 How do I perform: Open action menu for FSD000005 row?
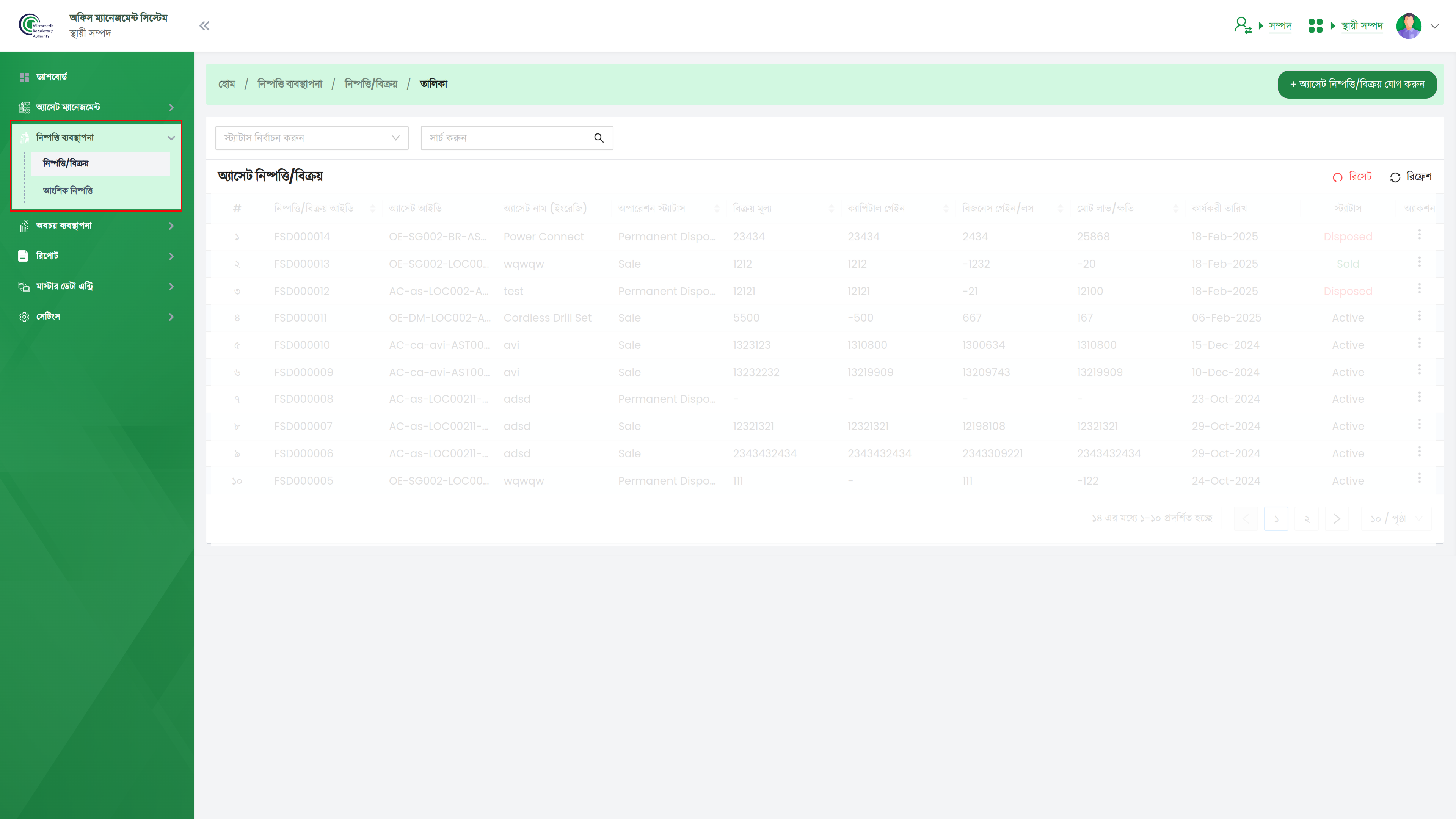(1419, 478)
